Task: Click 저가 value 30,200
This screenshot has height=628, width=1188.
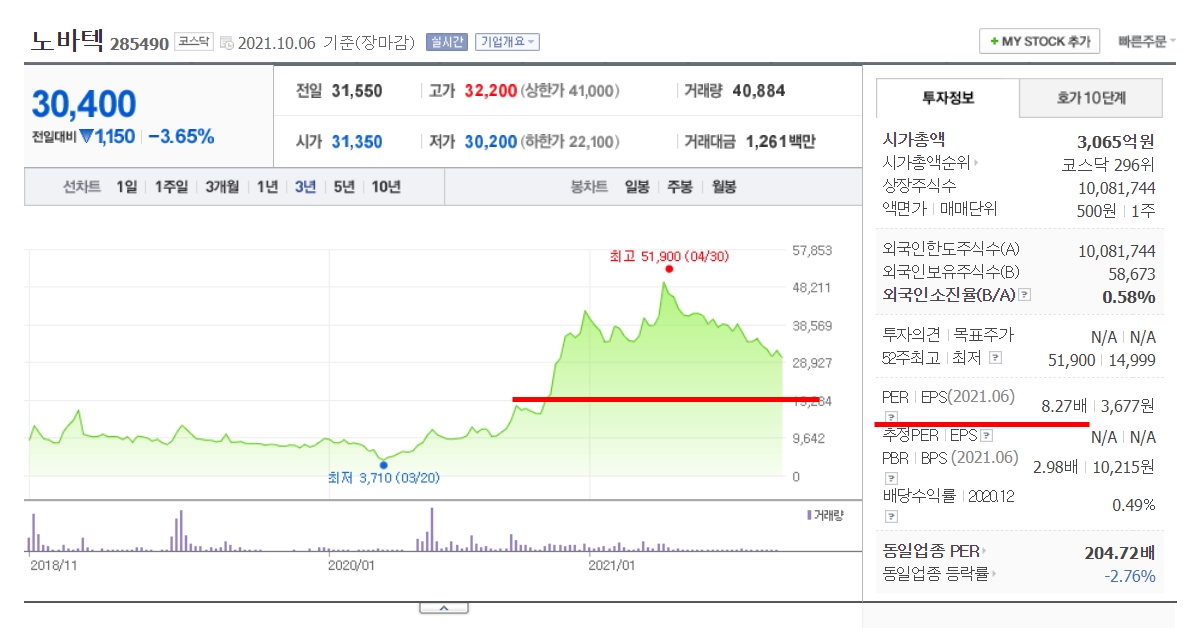Action: point(490,142)
